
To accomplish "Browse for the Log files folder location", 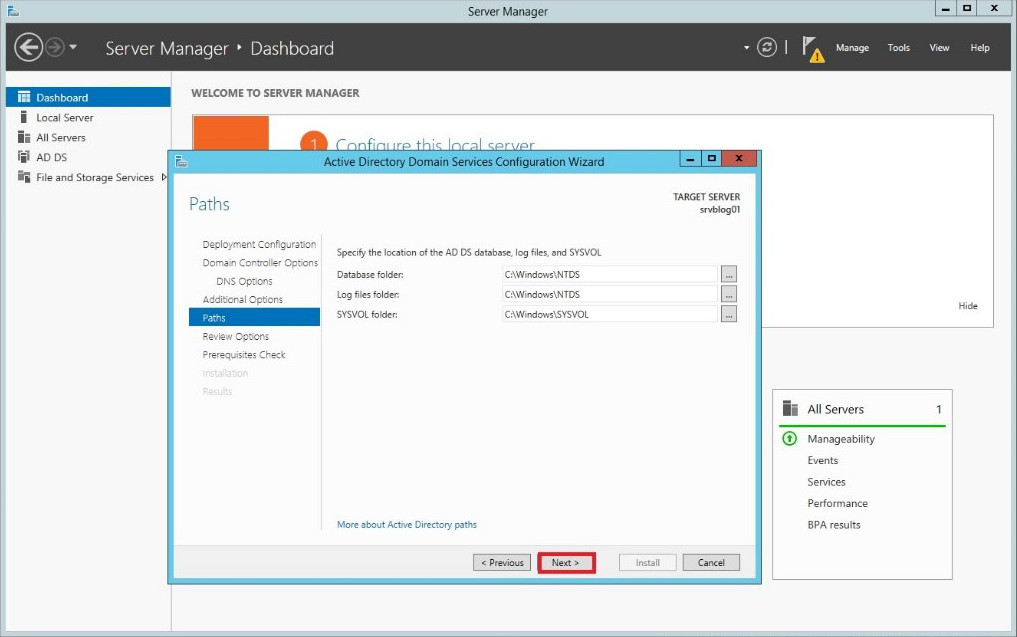I will (x=729, y=294).
